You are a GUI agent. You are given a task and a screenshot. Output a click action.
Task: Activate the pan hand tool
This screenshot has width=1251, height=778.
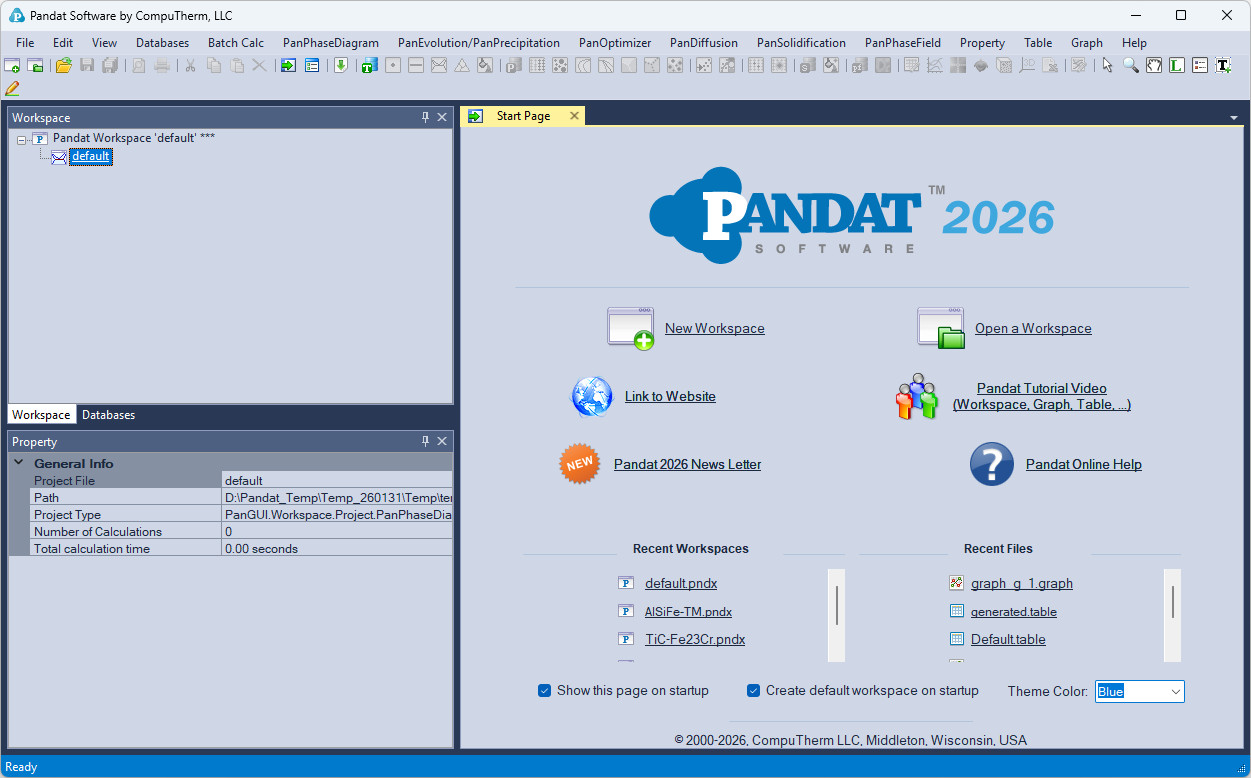(x=1153, y=66)
